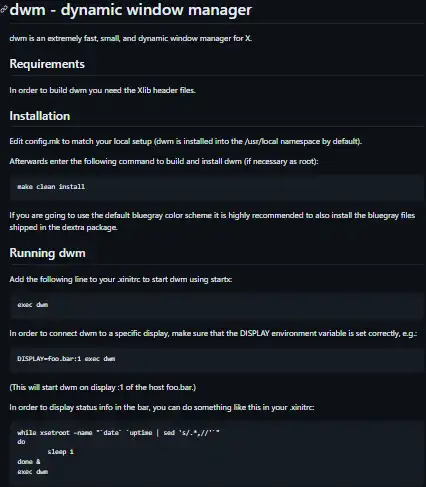Click the 'Edit config.mk to match' paragraph
The width and height of the screenshot is (426, 487).
click(x=186, y=141)
